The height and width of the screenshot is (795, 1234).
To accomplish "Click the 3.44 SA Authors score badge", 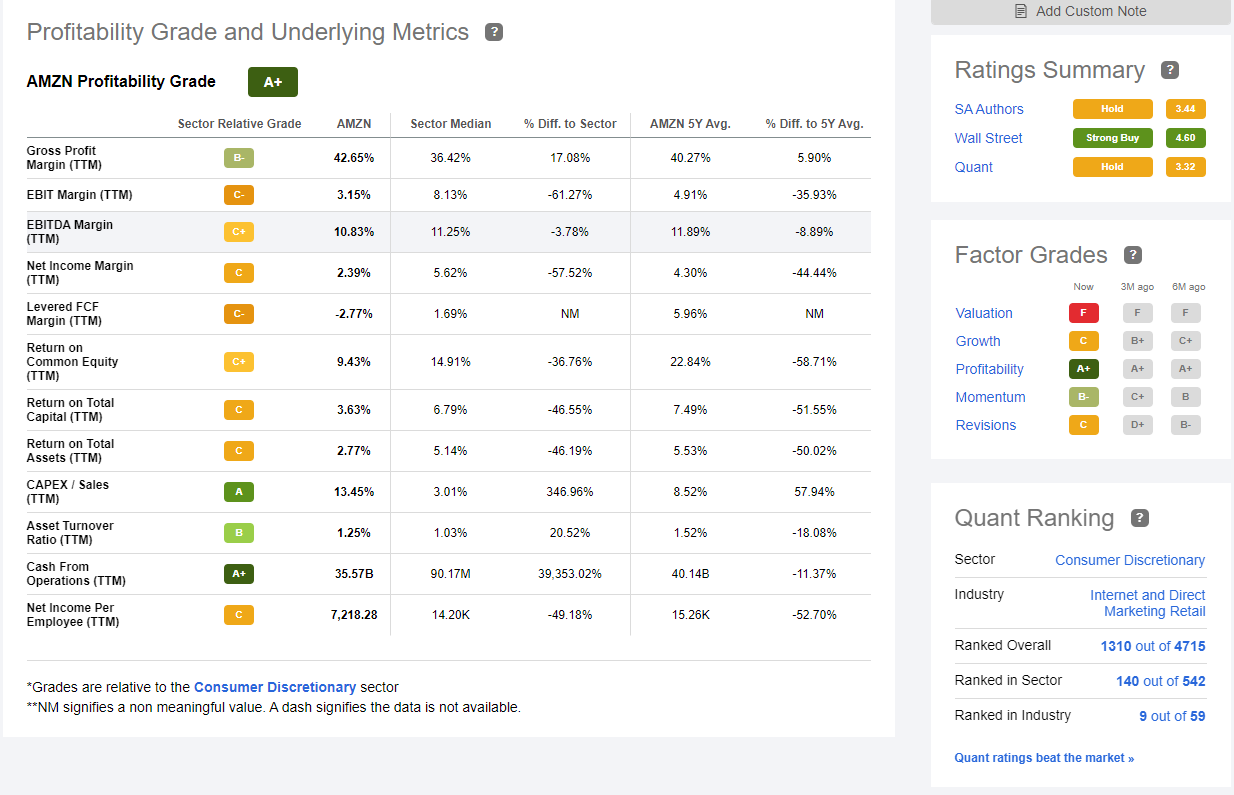I will click(1185, 109).
